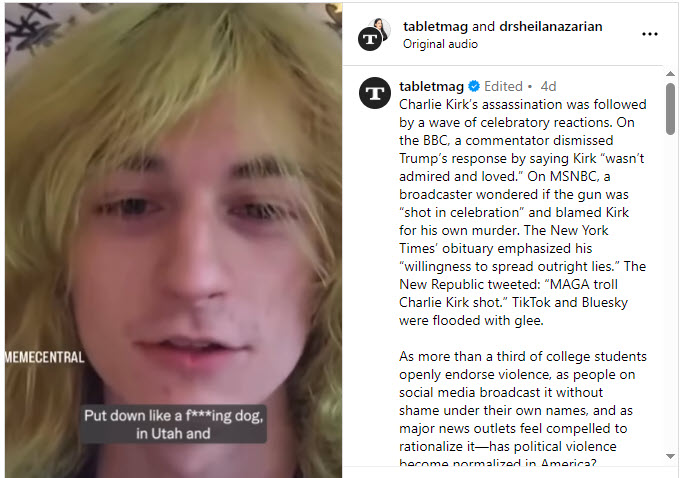Open the three-dot more options menu
This screenshot has width=682, height=478.
(x=650, y=34)
